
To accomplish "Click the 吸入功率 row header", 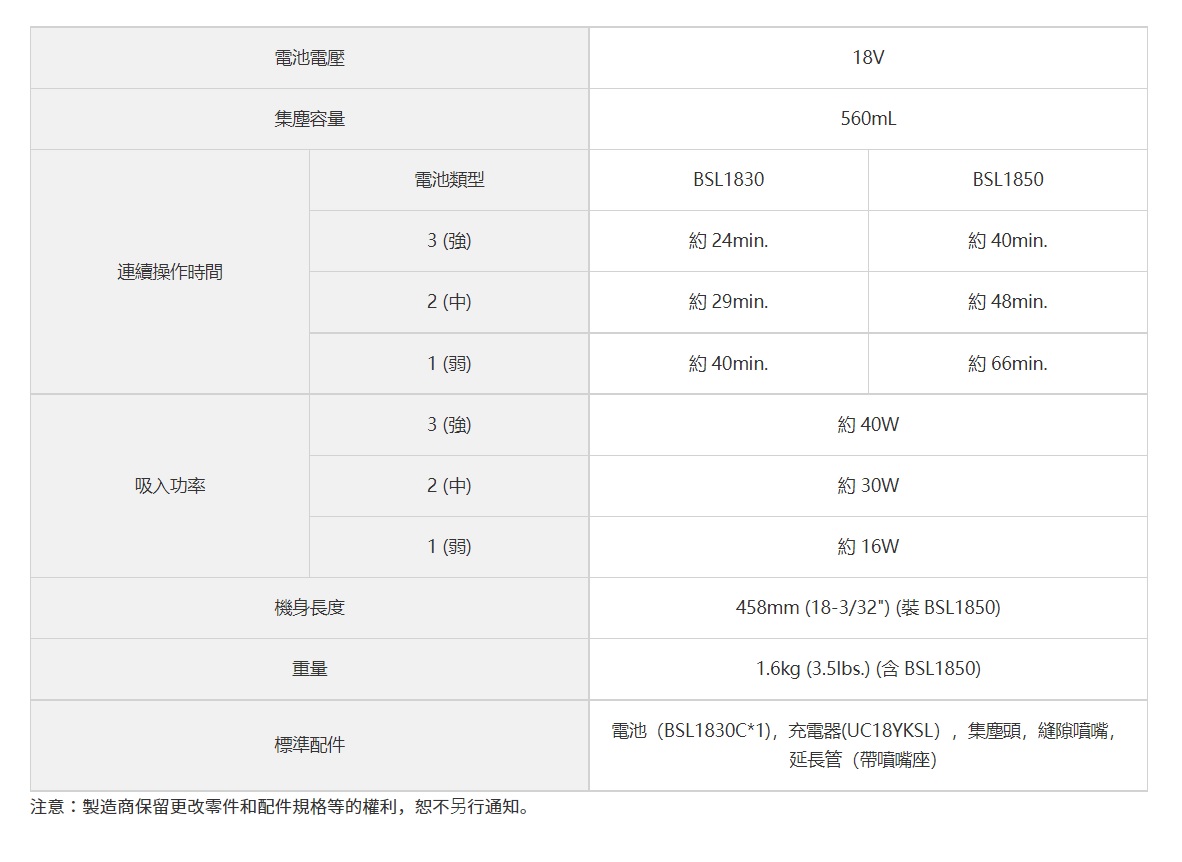I will point(170,486).
